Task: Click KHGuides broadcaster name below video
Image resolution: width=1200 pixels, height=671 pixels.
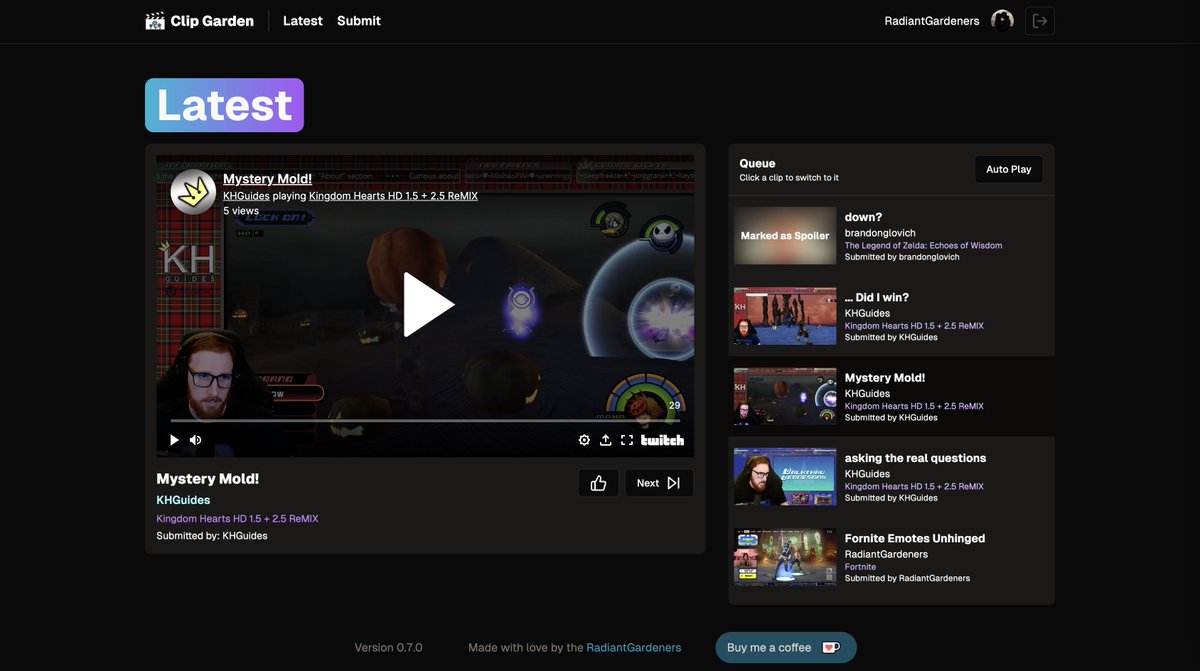Action: (x=183, y=500)
